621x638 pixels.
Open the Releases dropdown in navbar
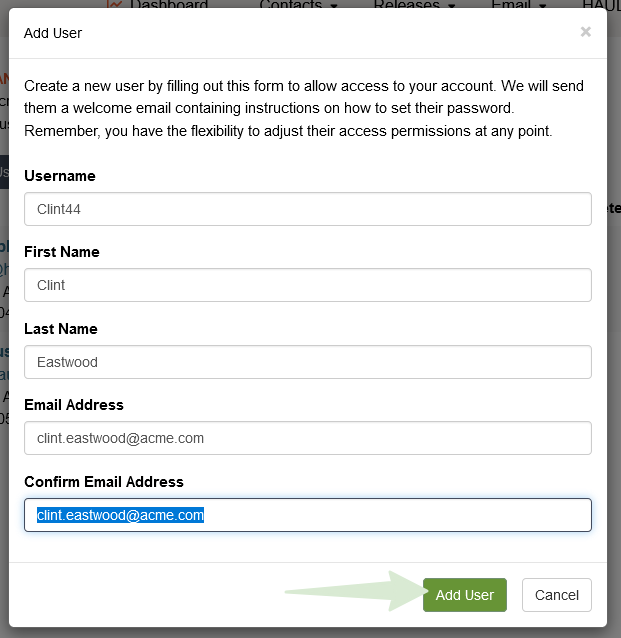[x=415, y=5]
